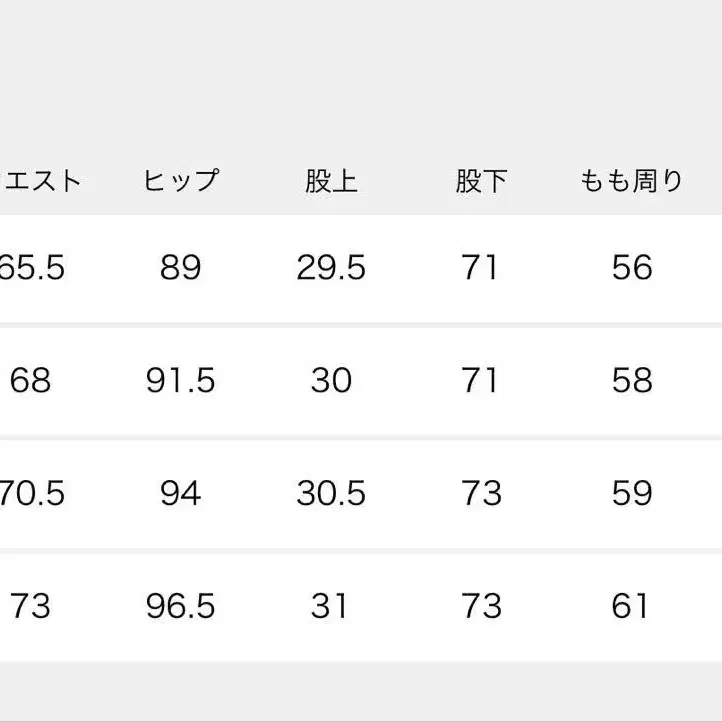The height and width of the screenshot is (722, 722).
Task: Click the もも周り column header
Action: tap(631, 181)
